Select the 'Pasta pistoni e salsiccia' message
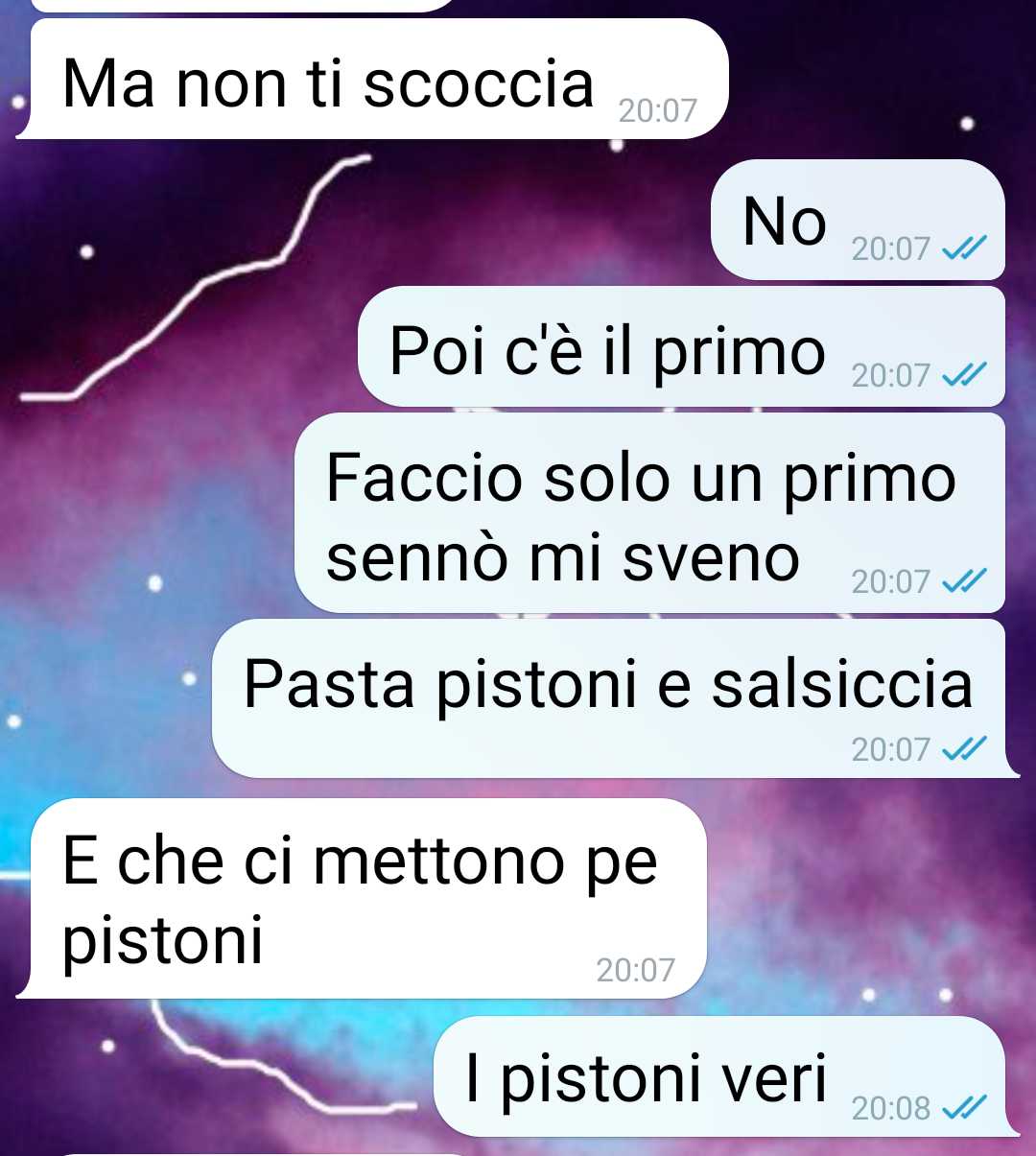 (x=614, y=698)
